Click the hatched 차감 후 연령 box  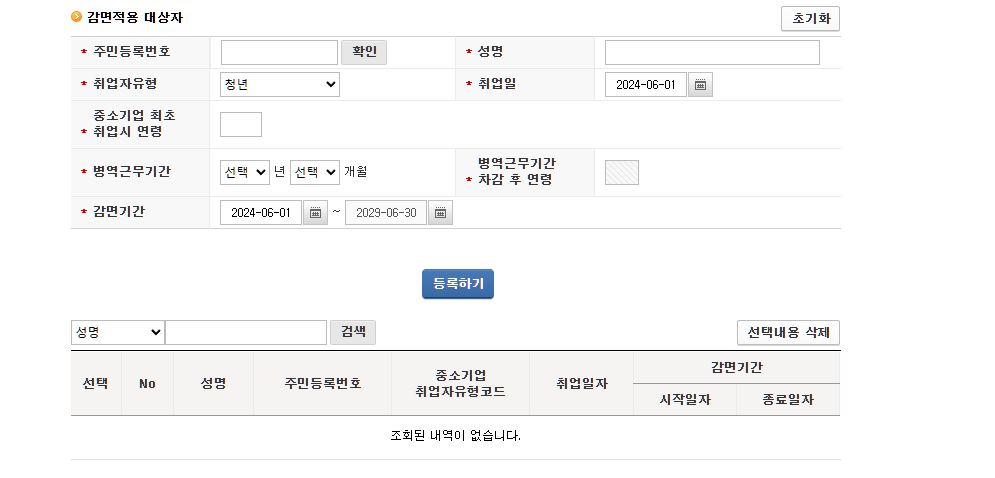pyautogui.click(x=622, y=172)
